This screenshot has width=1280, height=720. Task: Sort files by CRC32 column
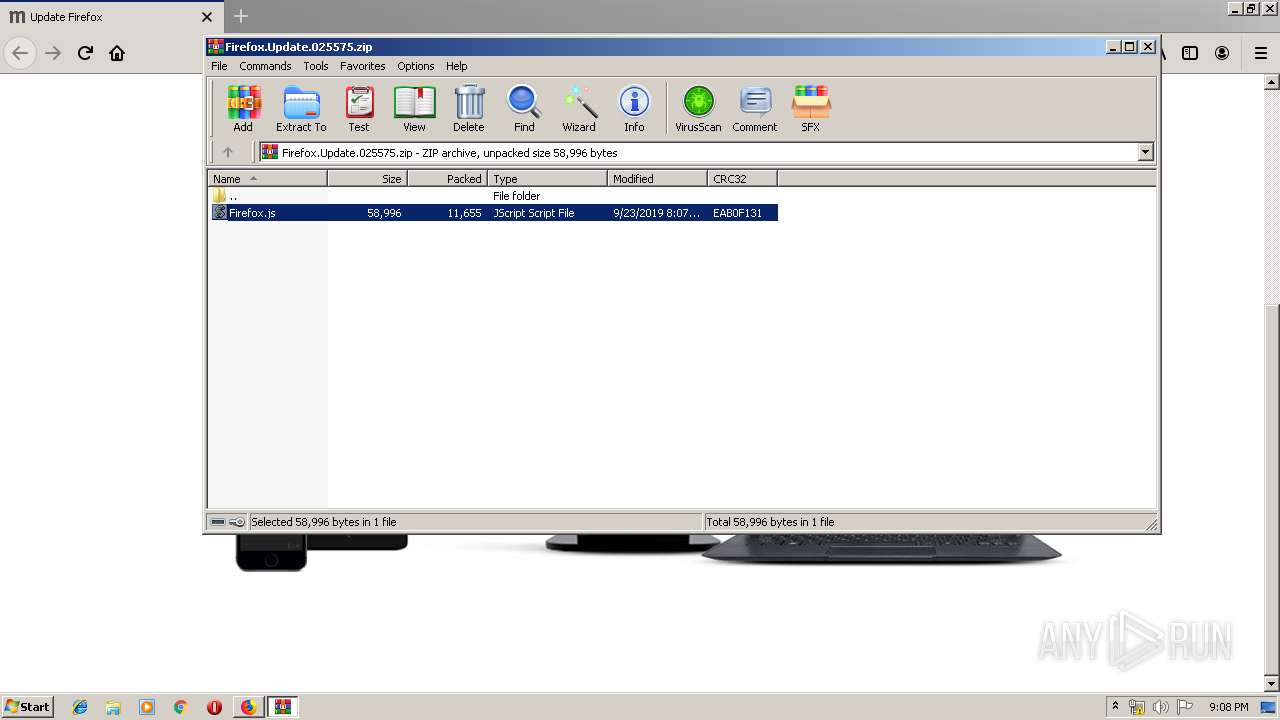[742, 179]
